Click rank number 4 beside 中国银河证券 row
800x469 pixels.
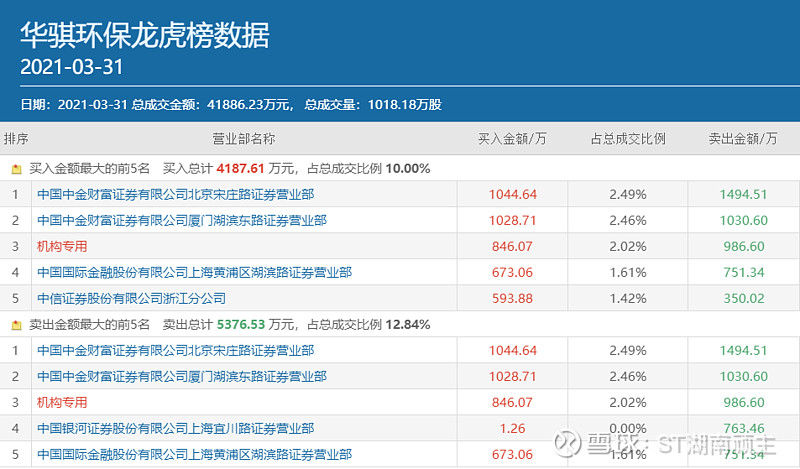(x=15, y=429)
